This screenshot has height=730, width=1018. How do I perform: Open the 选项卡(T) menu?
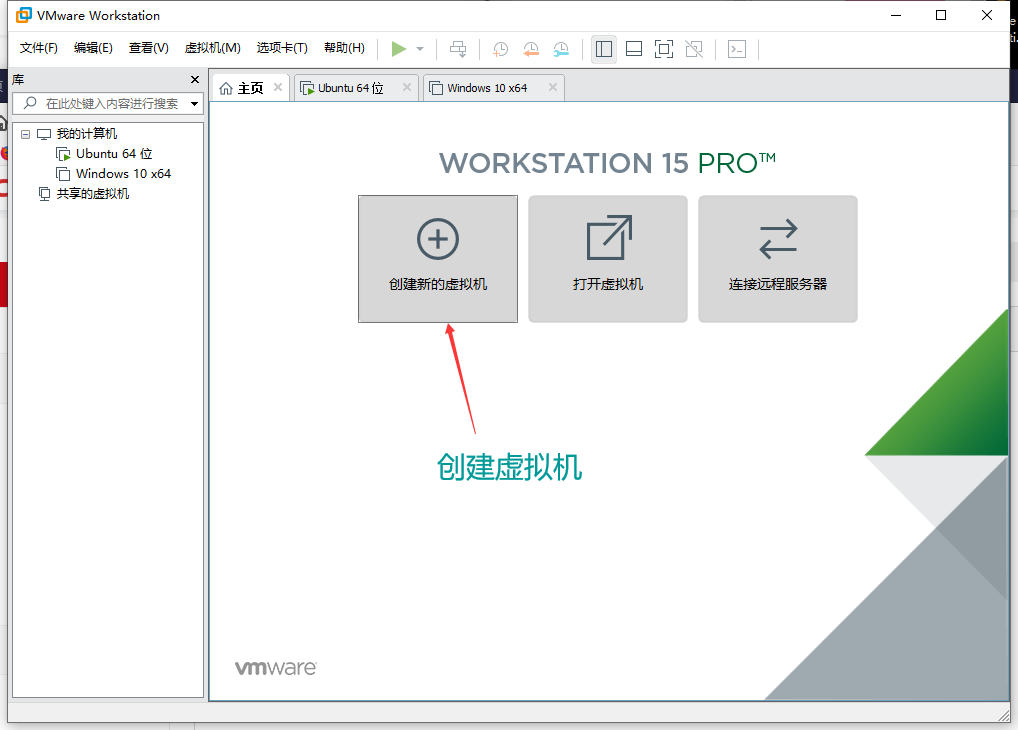coord(282,48)
